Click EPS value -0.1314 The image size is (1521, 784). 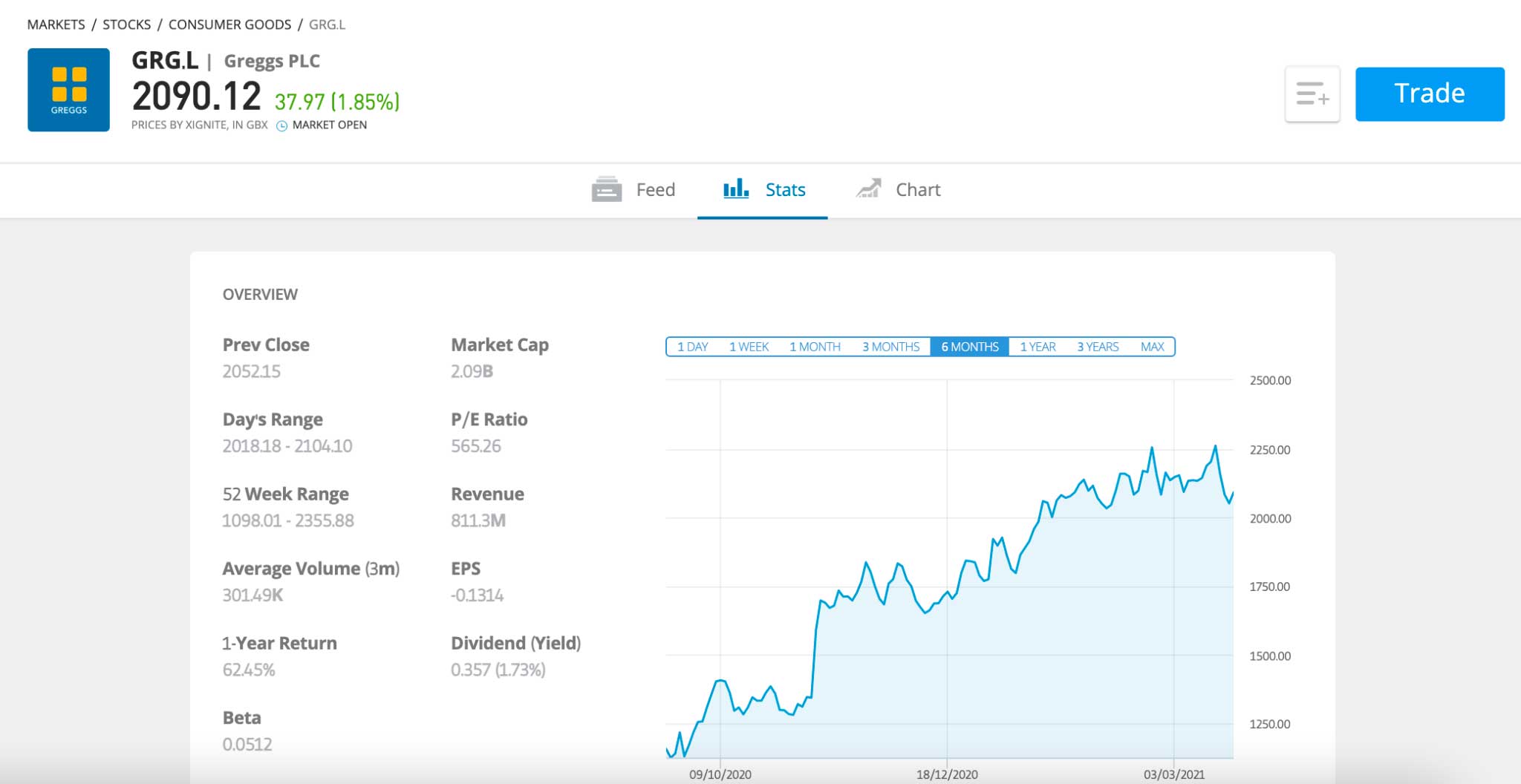pyautogui.click(x=477, y=595)
